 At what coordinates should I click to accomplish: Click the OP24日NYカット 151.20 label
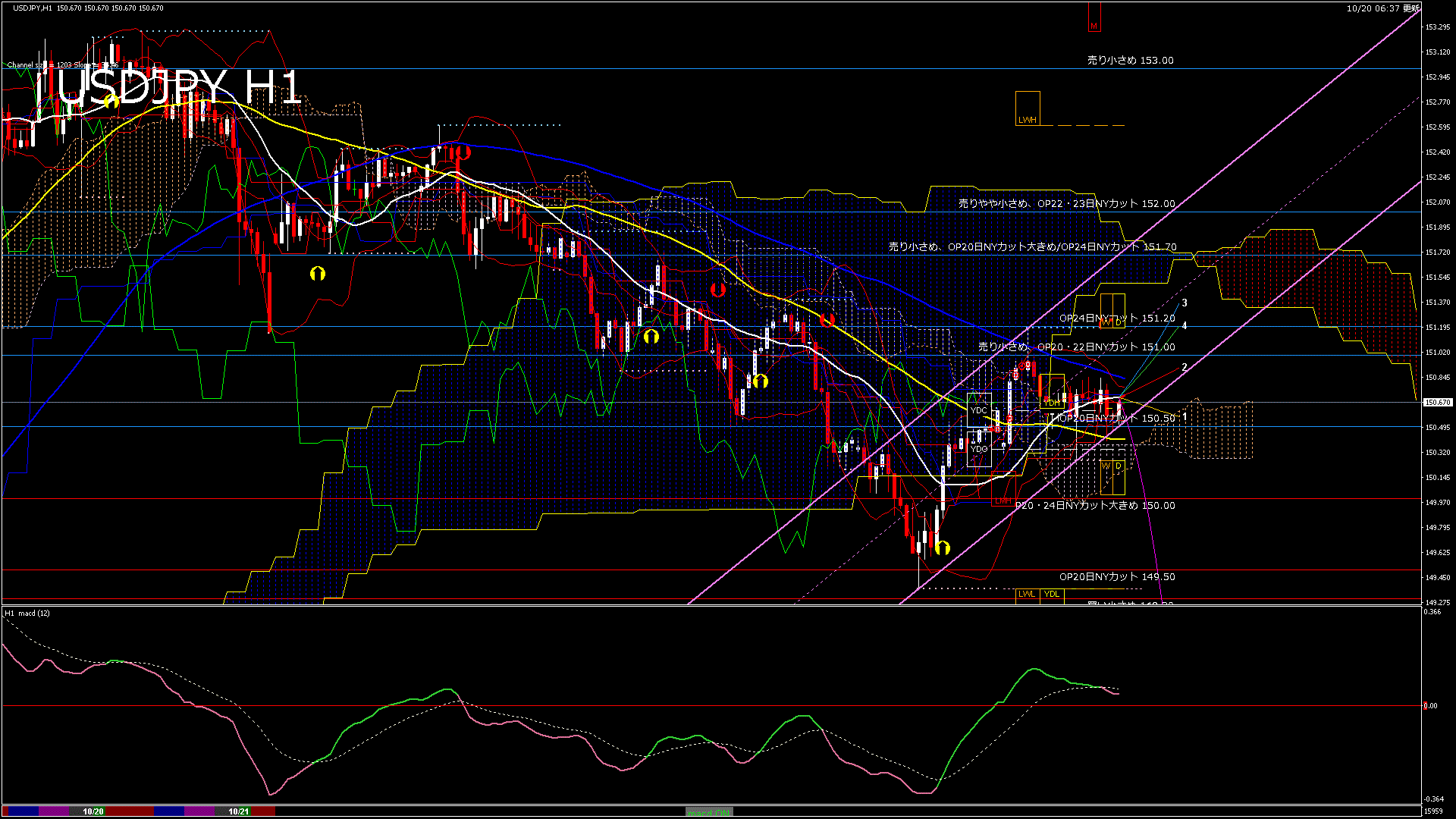[x=1117, y=318]
